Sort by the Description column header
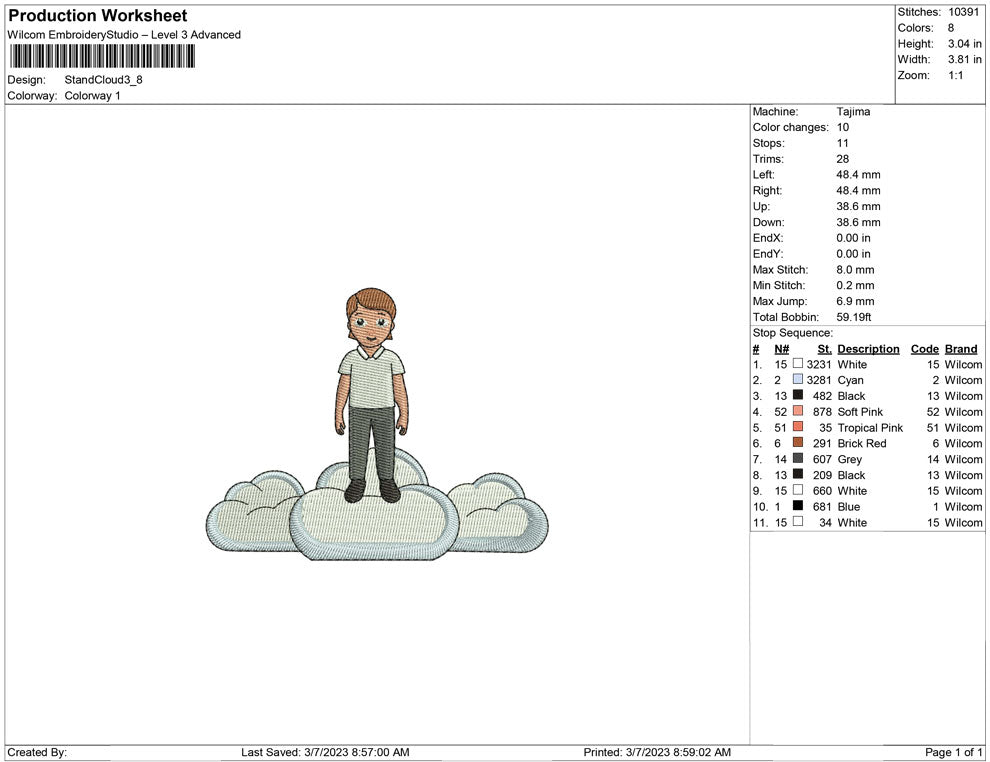 868,348
